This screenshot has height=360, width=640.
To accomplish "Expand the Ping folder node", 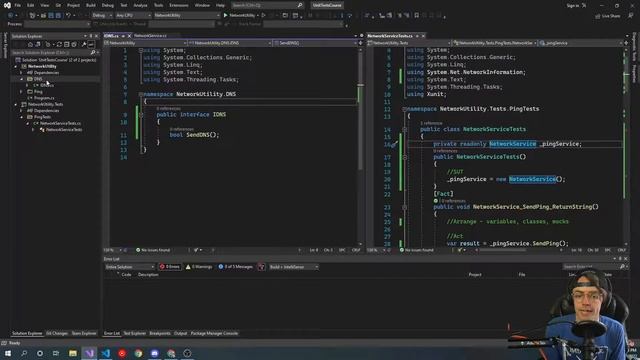I will 22,91.
